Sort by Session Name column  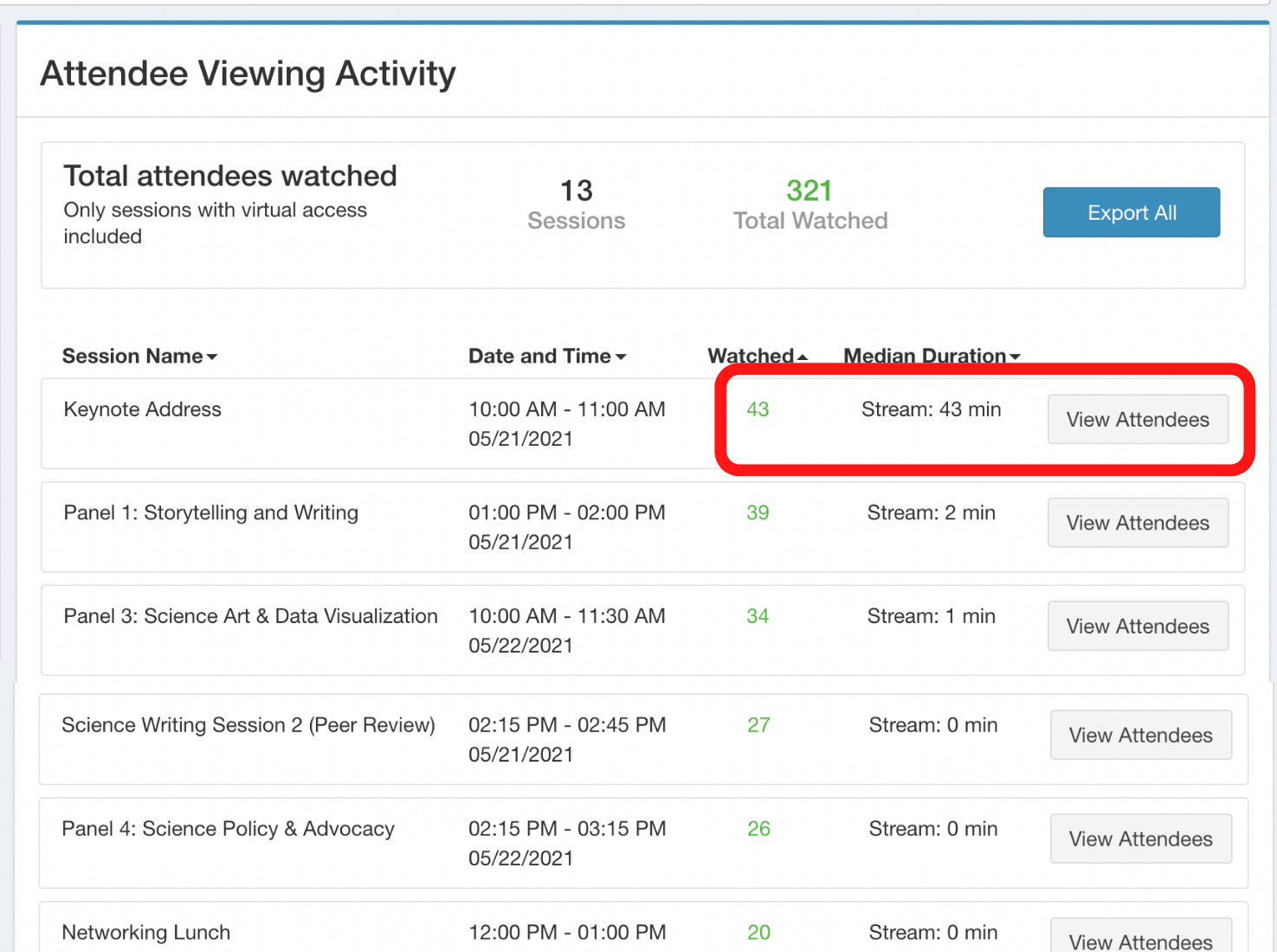[x=139, y=357]
